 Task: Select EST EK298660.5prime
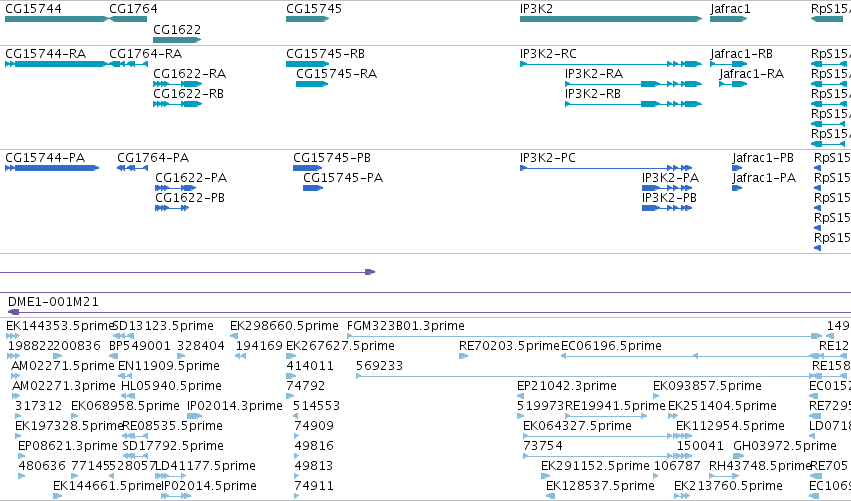234,337
